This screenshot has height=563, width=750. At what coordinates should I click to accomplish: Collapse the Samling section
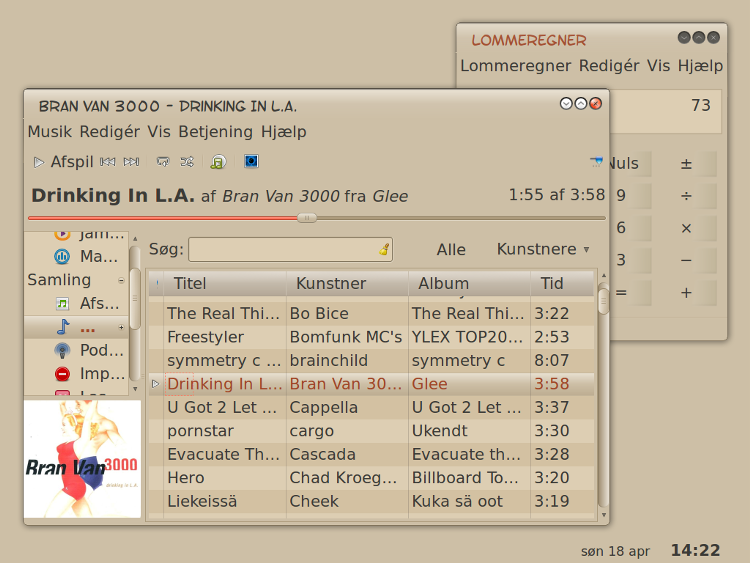coord(121,280)
